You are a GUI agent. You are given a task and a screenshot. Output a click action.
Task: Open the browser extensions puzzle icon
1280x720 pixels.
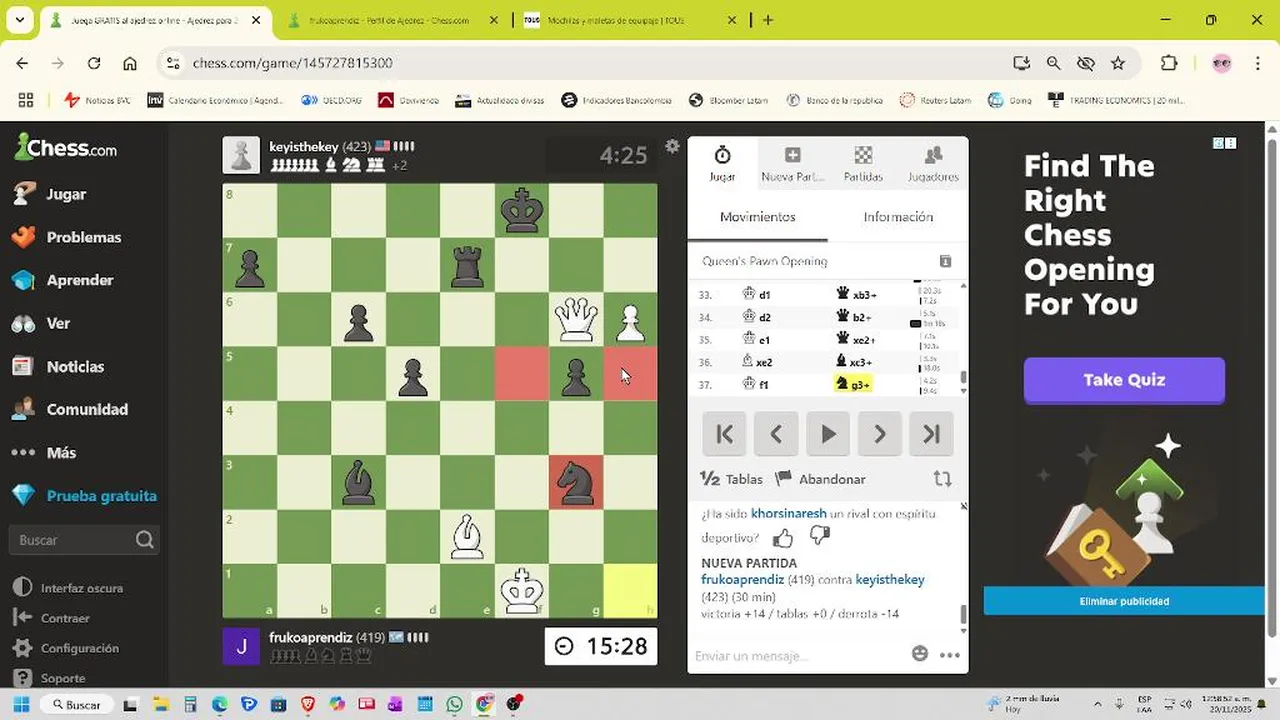tap(1169, 63)
